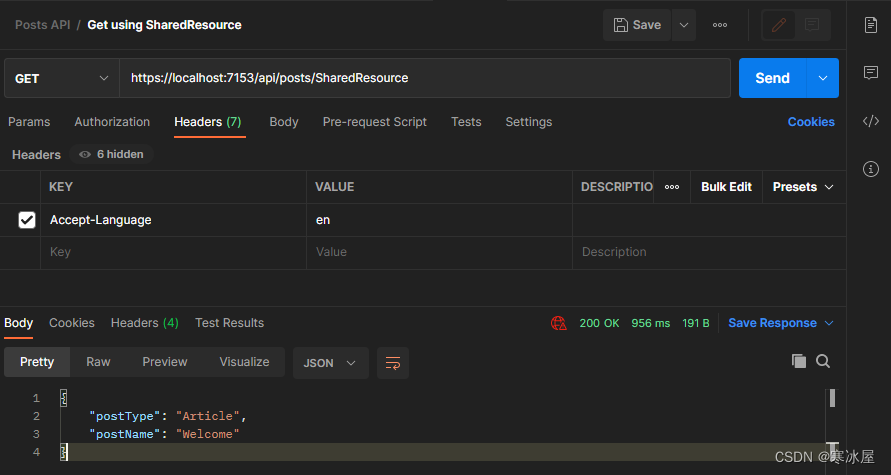This screenshot has width=891, height=475.
Task: Open the Comments icon in right sidebar
Action: tap(871, 73)
